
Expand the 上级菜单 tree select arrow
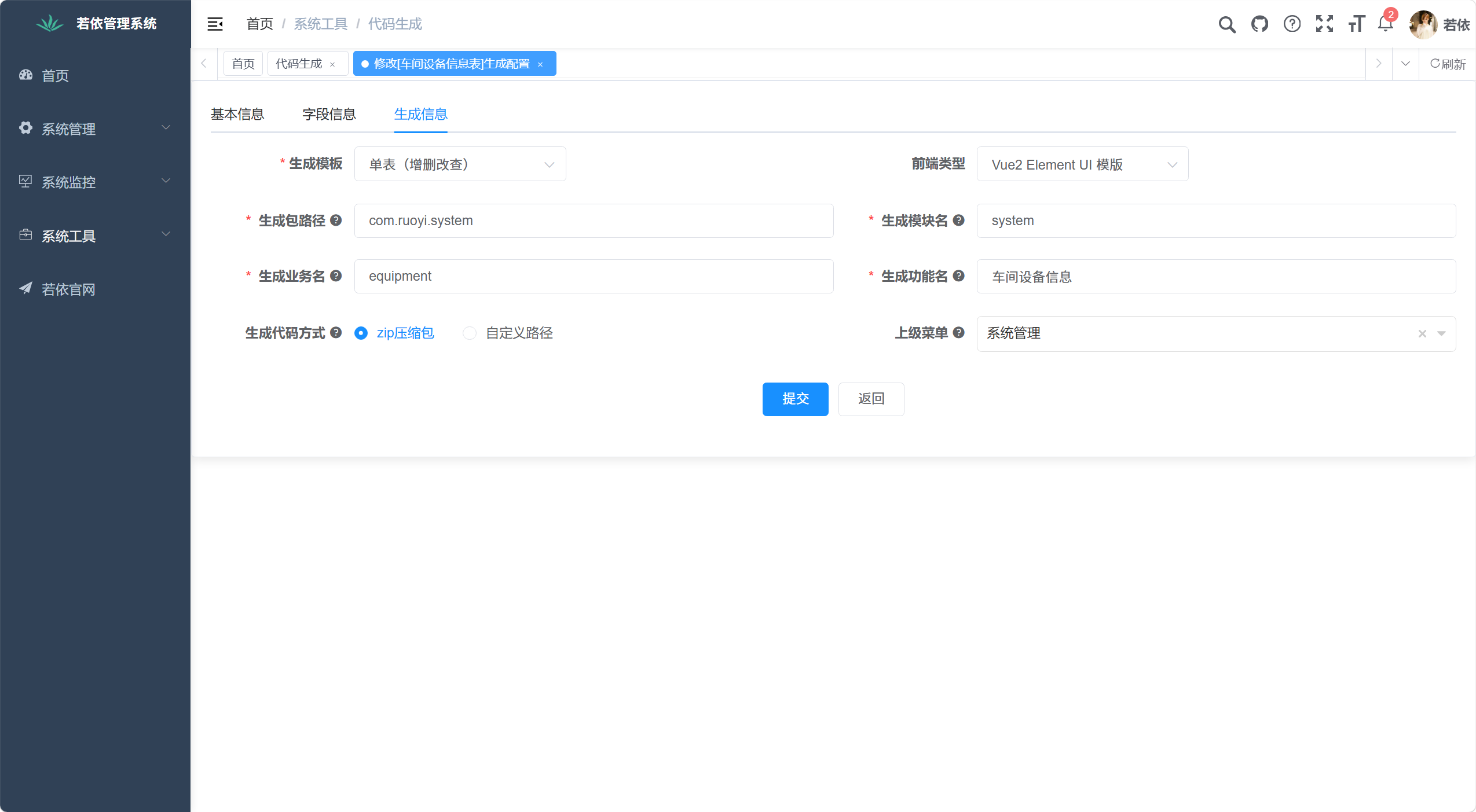[1441, 333]
